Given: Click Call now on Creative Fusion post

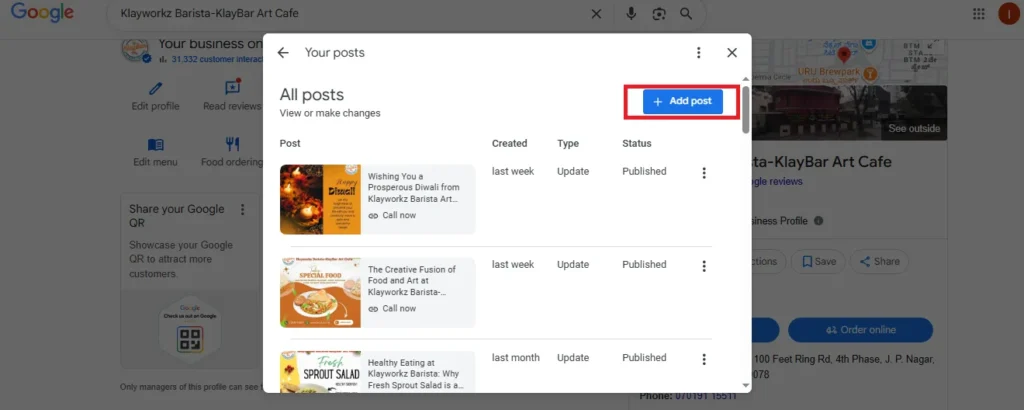Looking at the screenshot, I should coord(392,309).
